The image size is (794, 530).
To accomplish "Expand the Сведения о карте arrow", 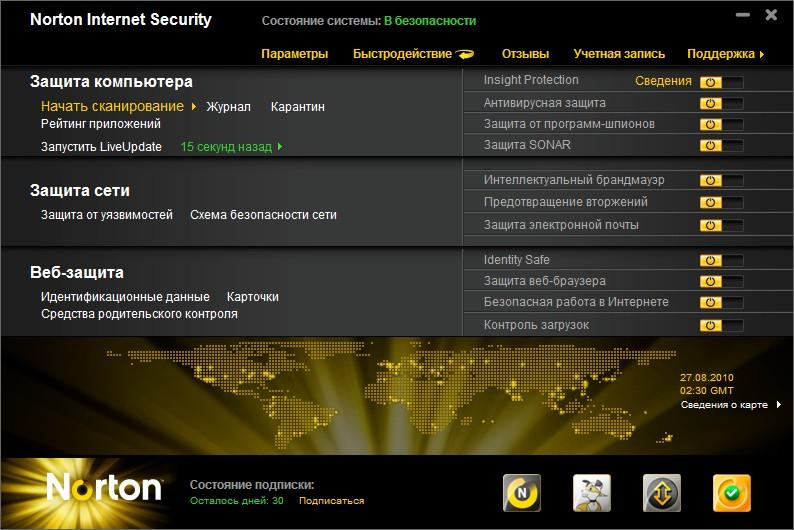I will [x=778, y=404].
